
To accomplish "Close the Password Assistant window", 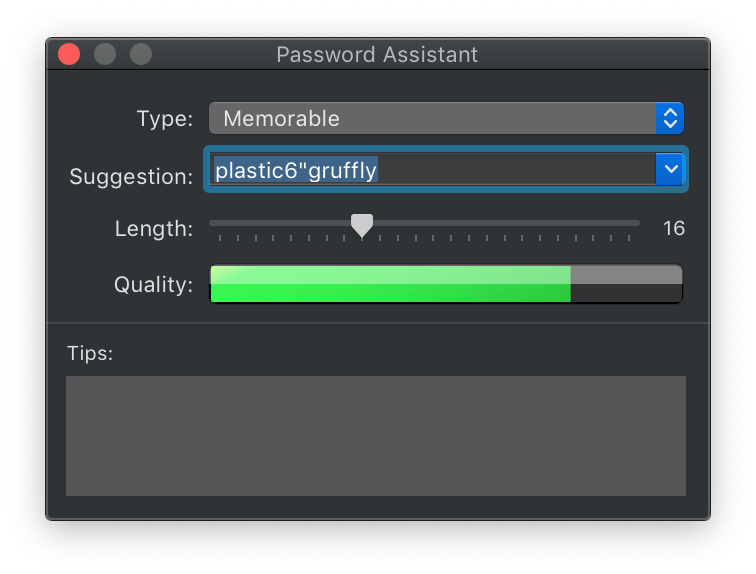I will click(69, 54).
